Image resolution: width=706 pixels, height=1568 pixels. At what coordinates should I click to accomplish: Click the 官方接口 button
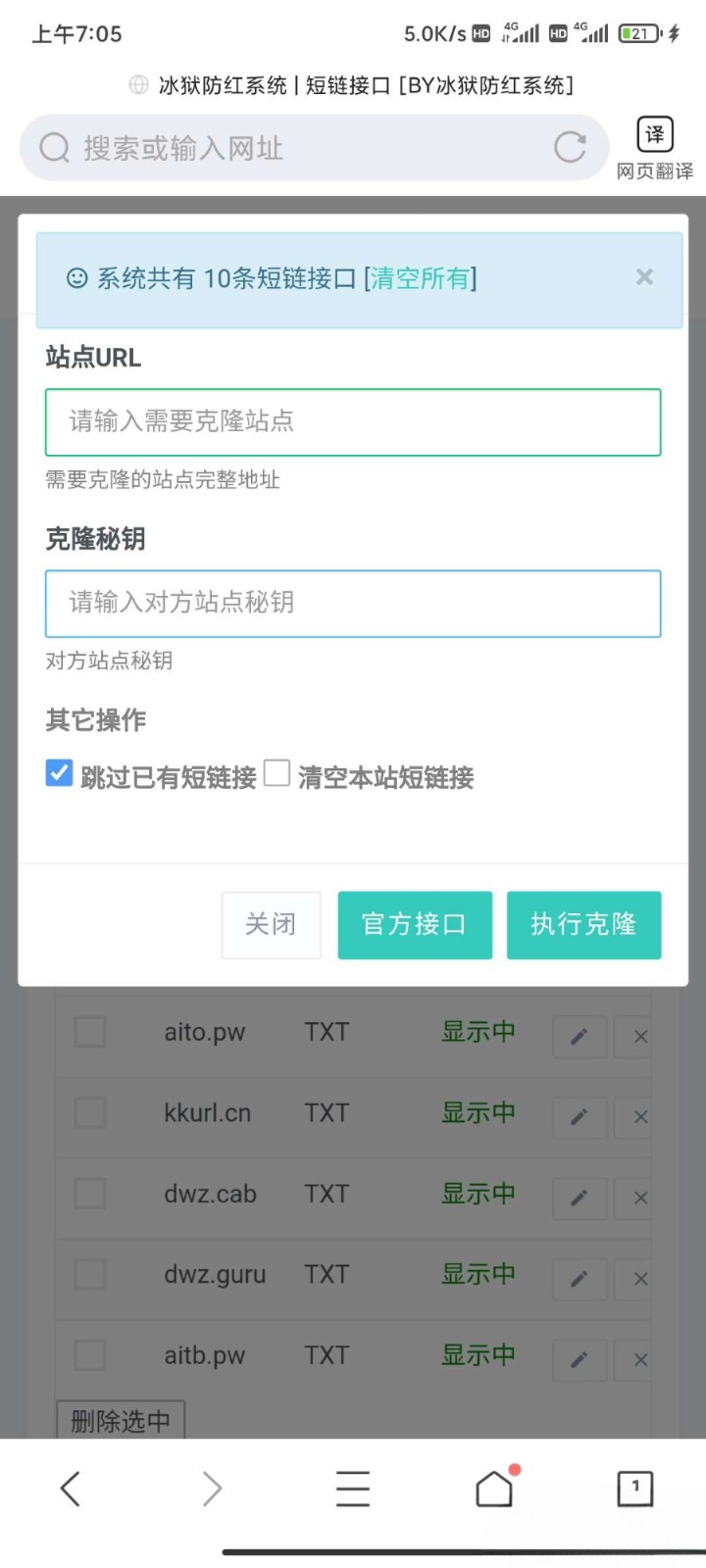(414, 924)
